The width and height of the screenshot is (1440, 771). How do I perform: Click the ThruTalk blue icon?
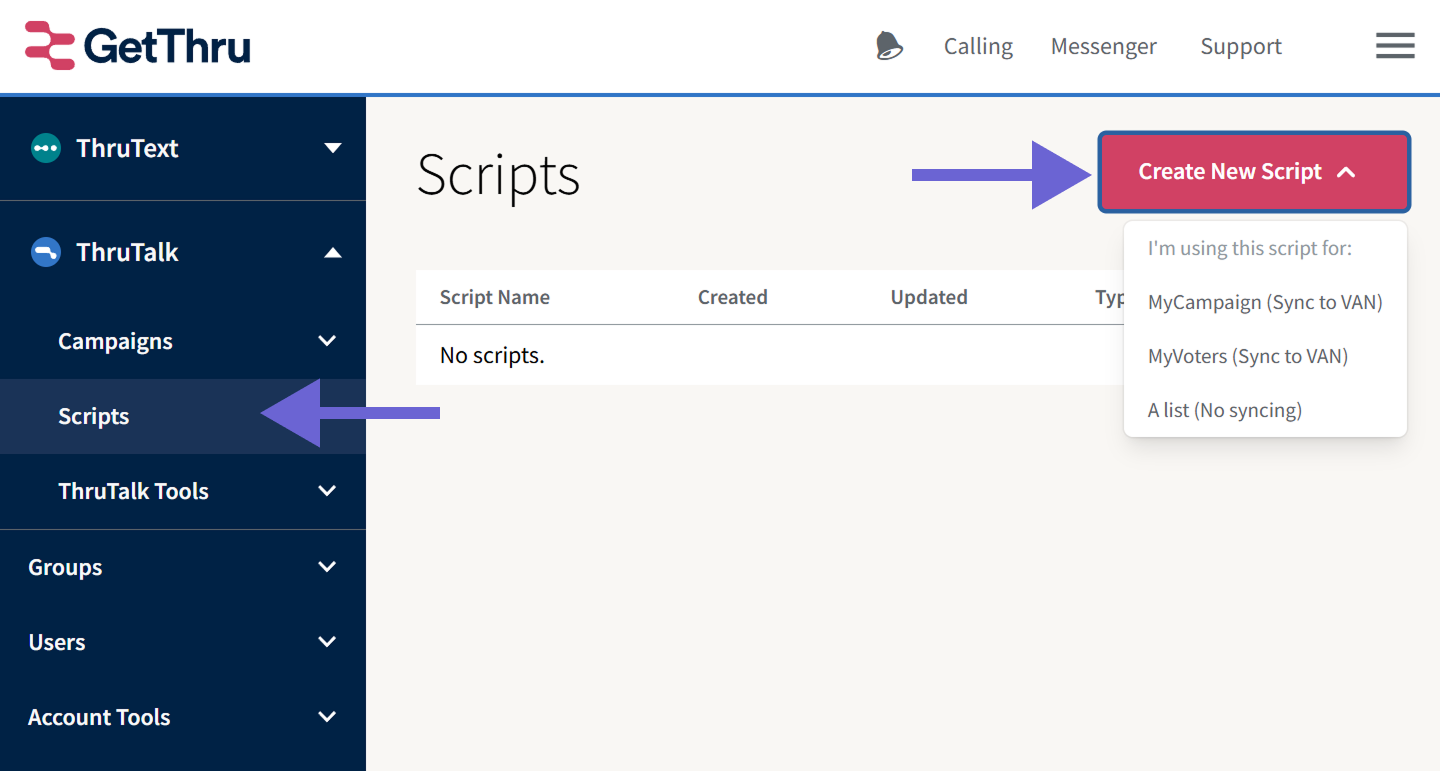pyautogui.click(x=46, y=252)
